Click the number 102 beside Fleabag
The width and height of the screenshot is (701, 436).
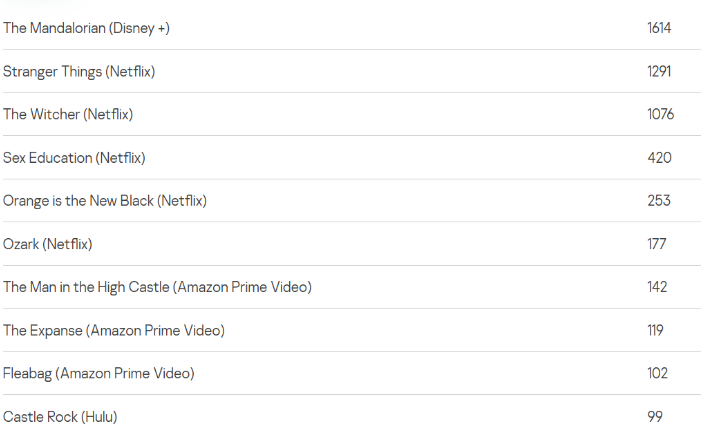click(x=656, y=373)
